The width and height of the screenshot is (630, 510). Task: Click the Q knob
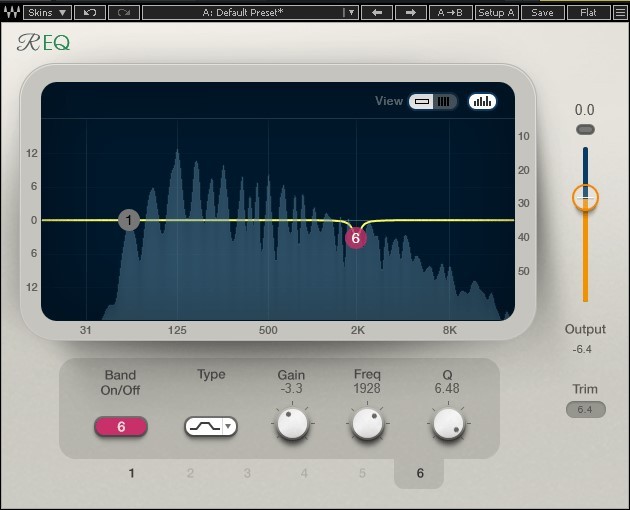pyautogui.click(x=448, y=424)
